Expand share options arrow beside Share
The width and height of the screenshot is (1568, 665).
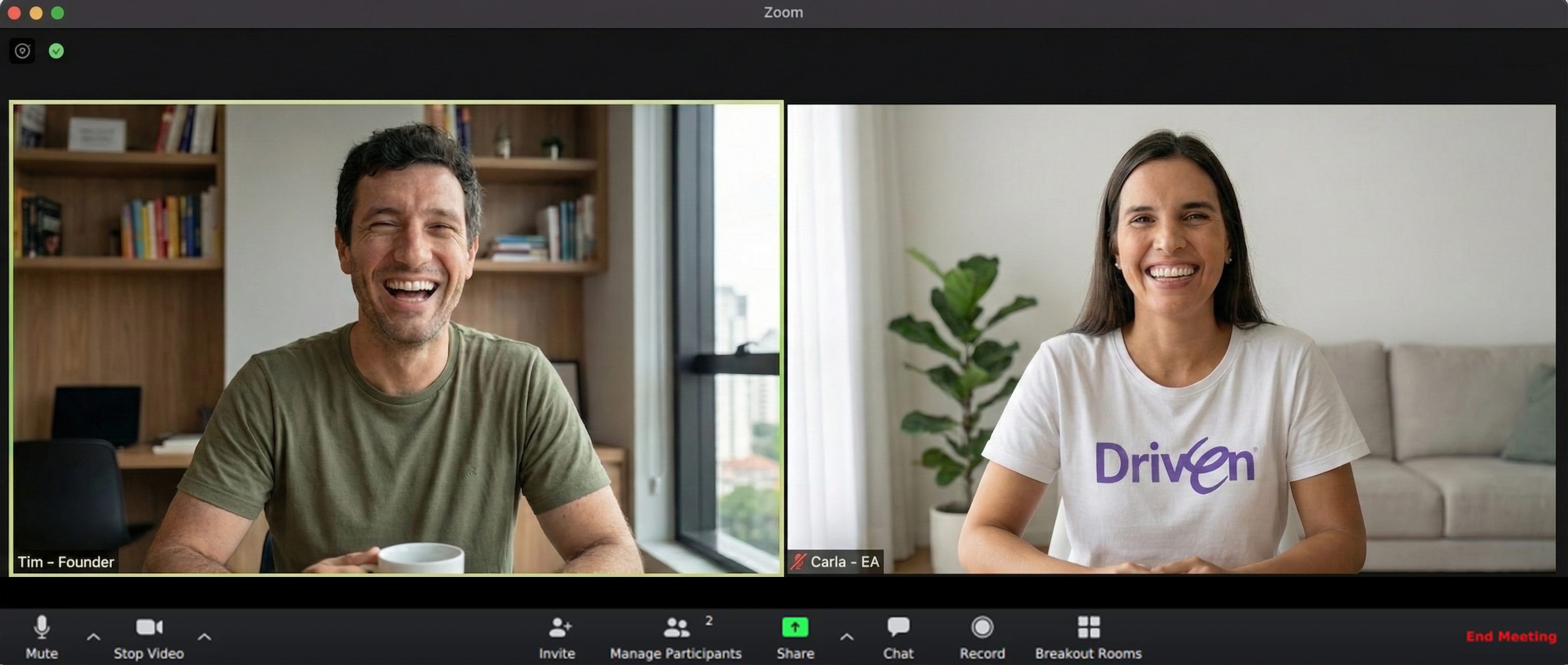click(x=847, y=637)
